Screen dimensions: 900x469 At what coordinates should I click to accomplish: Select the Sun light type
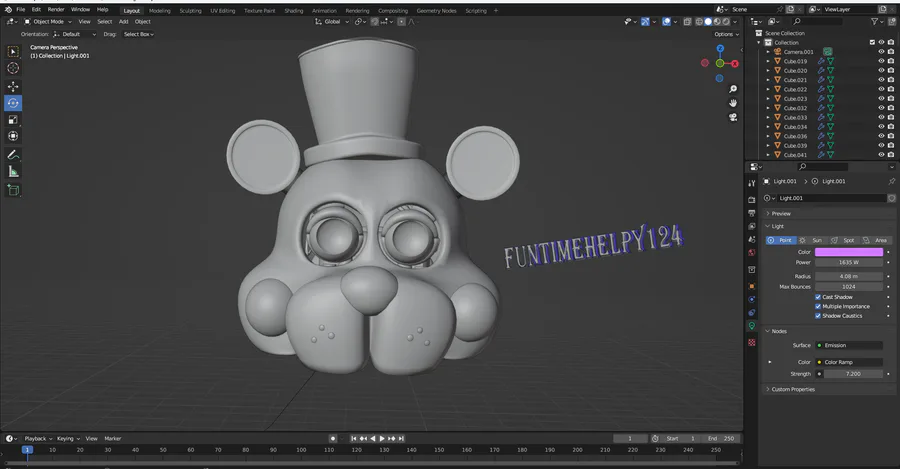[x=812, y=241]
